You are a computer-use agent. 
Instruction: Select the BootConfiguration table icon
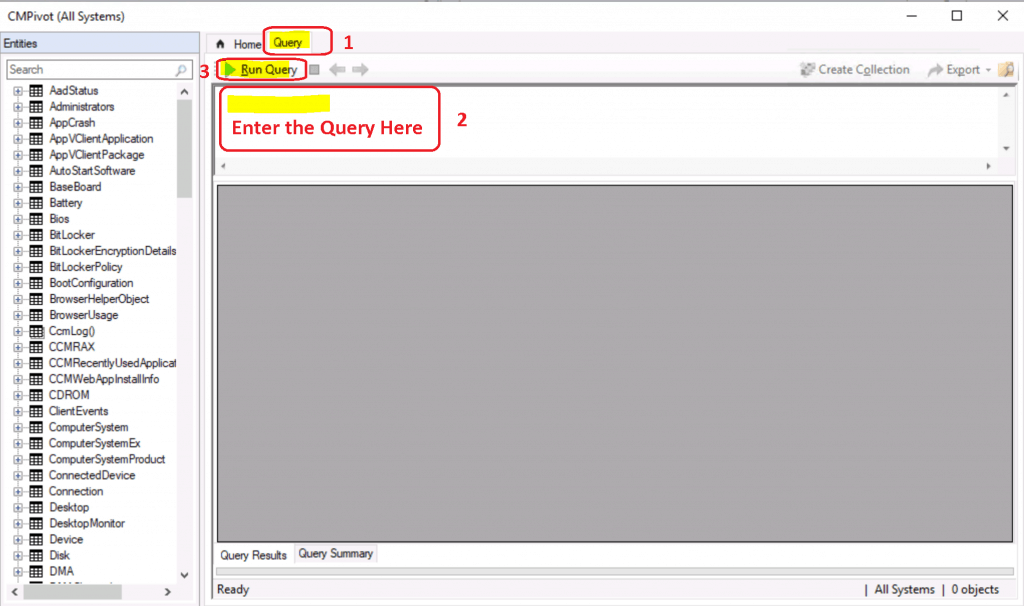(36, 283)
